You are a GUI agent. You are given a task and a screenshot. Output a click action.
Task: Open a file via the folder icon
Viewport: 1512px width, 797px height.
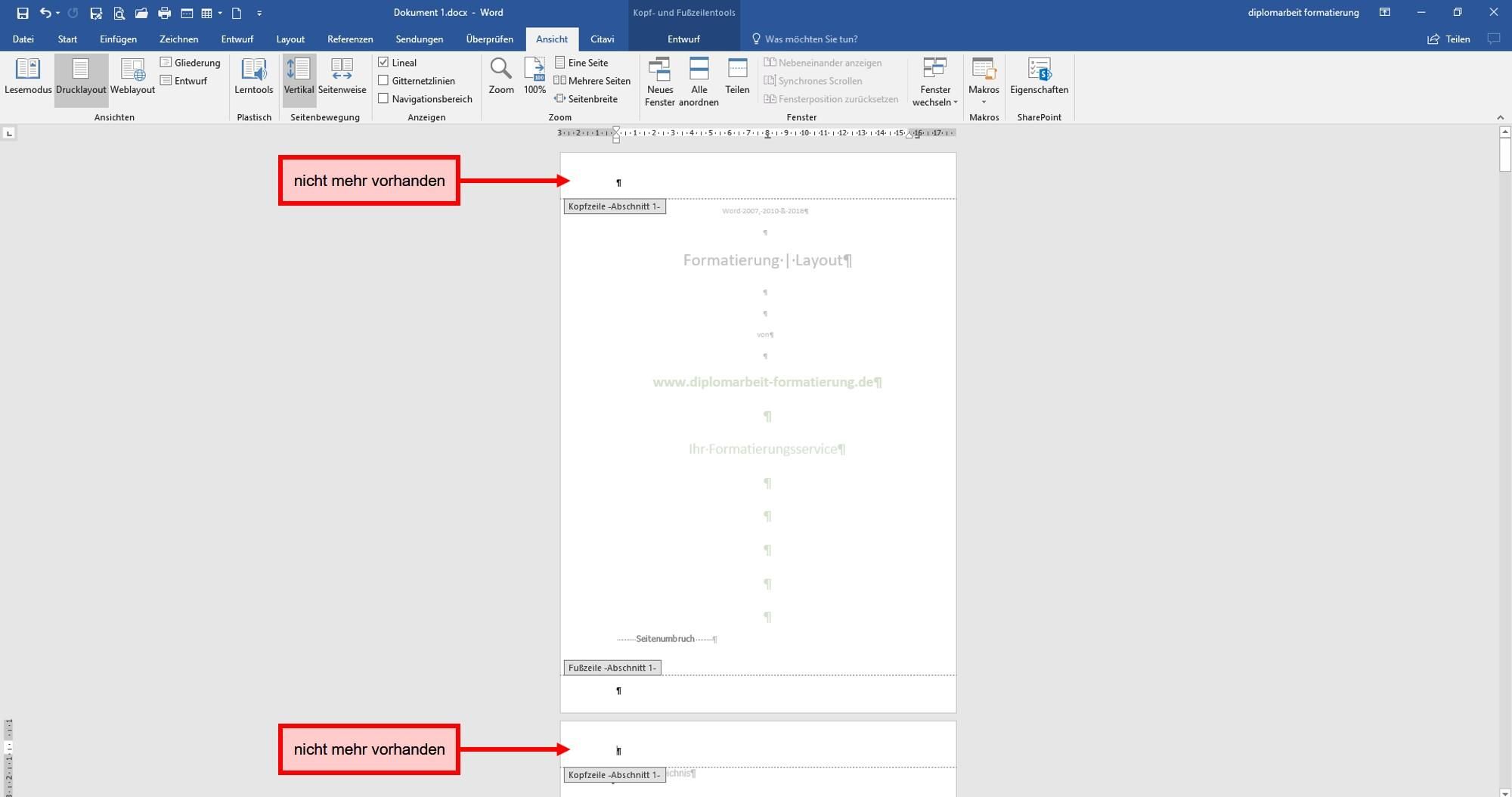(x=141, y=13)
